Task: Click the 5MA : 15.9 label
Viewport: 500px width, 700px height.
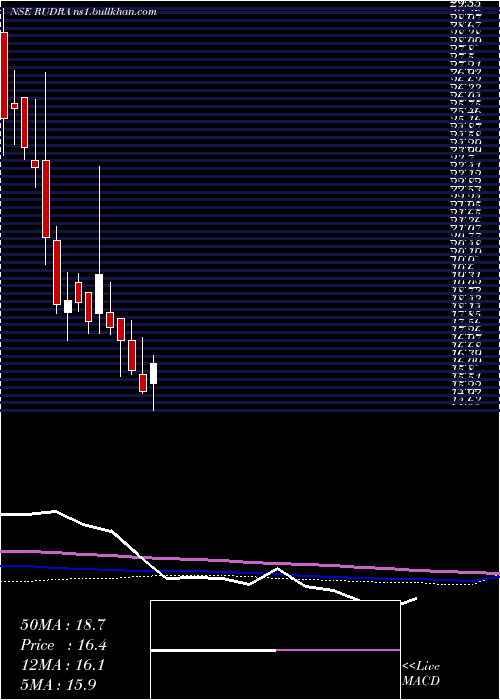Action: coord(58,684)
